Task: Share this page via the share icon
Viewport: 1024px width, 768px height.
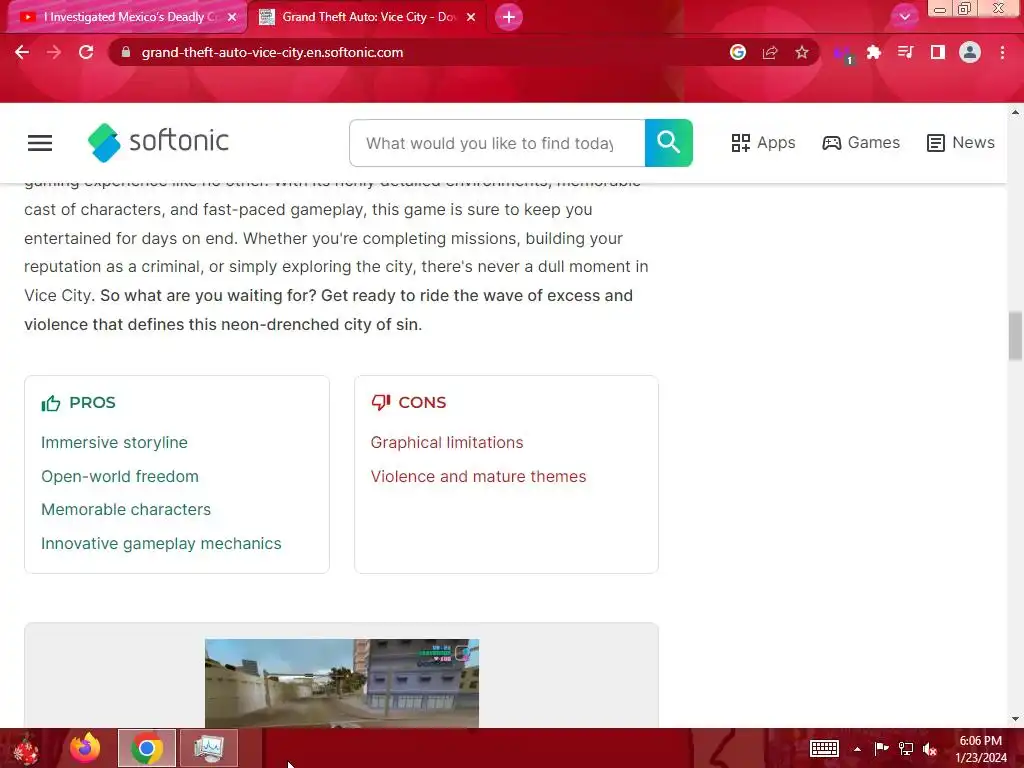Action: (x=770, y=52)
